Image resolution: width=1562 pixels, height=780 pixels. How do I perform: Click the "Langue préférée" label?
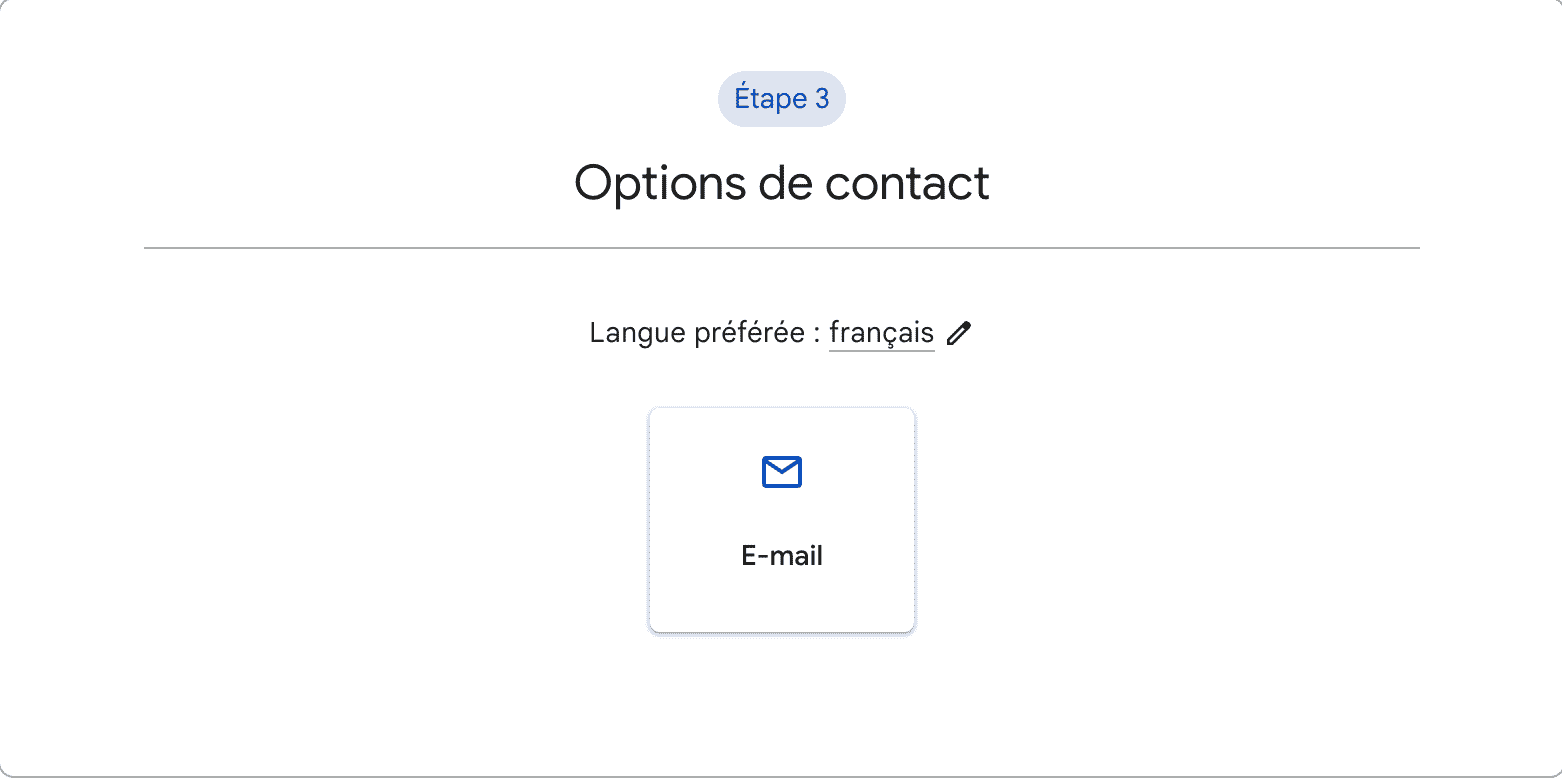pos(697,333)
